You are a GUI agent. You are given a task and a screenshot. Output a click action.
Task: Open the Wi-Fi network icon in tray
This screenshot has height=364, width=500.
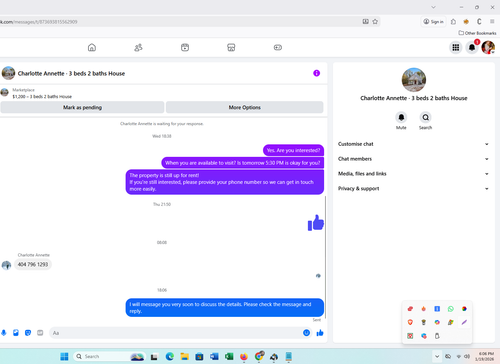(x=459, y=356)
